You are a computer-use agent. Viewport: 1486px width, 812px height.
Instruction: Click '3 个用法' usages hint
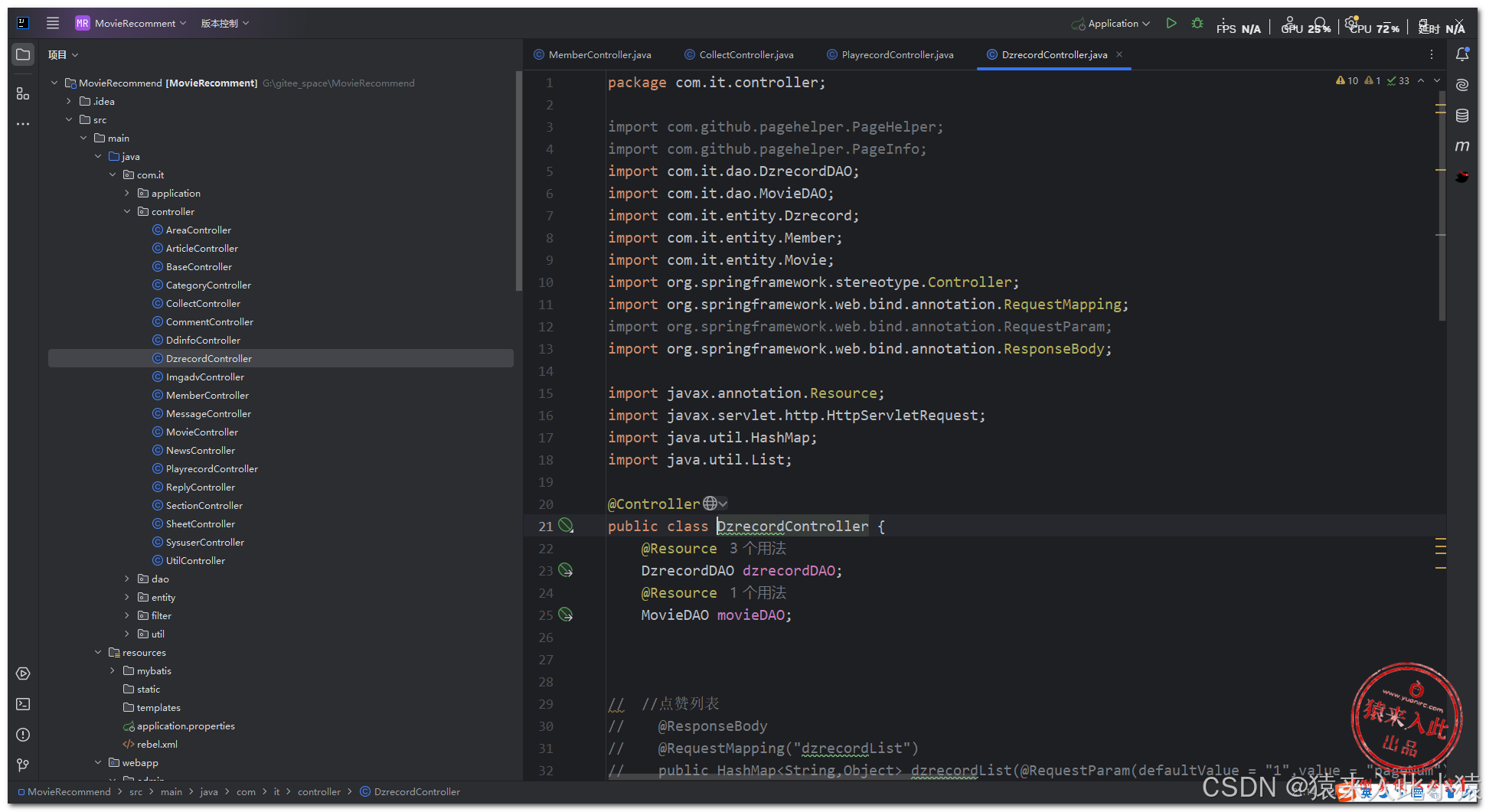[757, 548]
